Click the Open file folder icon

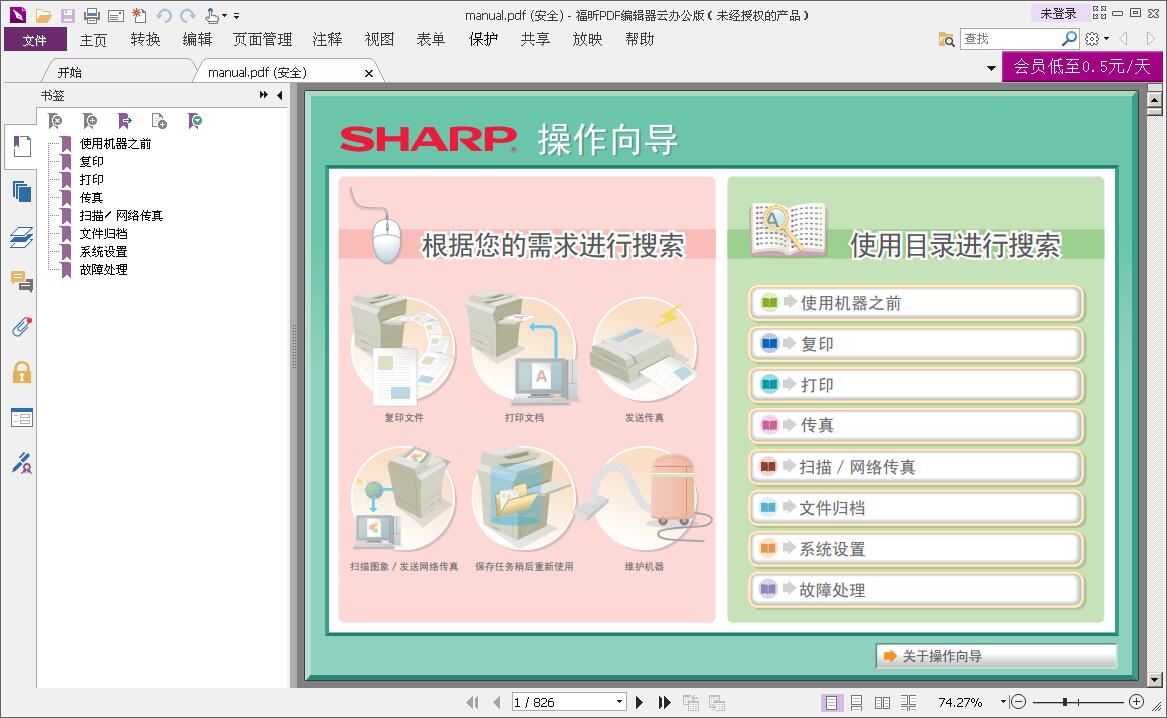pyautogui.click(x=43, y=15)
